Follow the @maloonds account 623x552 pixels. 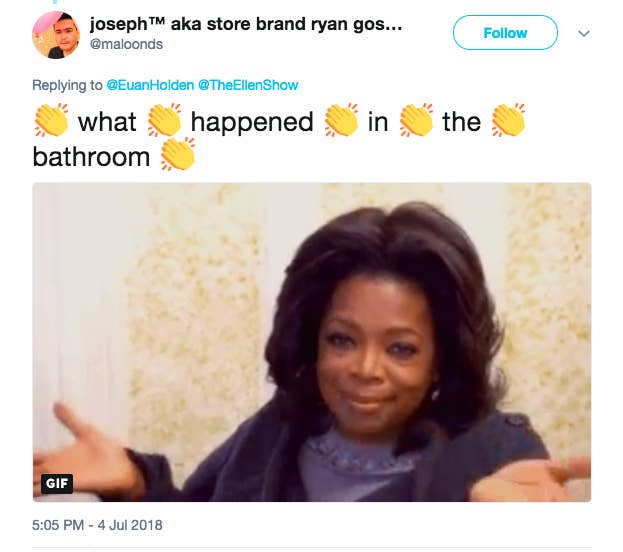[505, 33]
